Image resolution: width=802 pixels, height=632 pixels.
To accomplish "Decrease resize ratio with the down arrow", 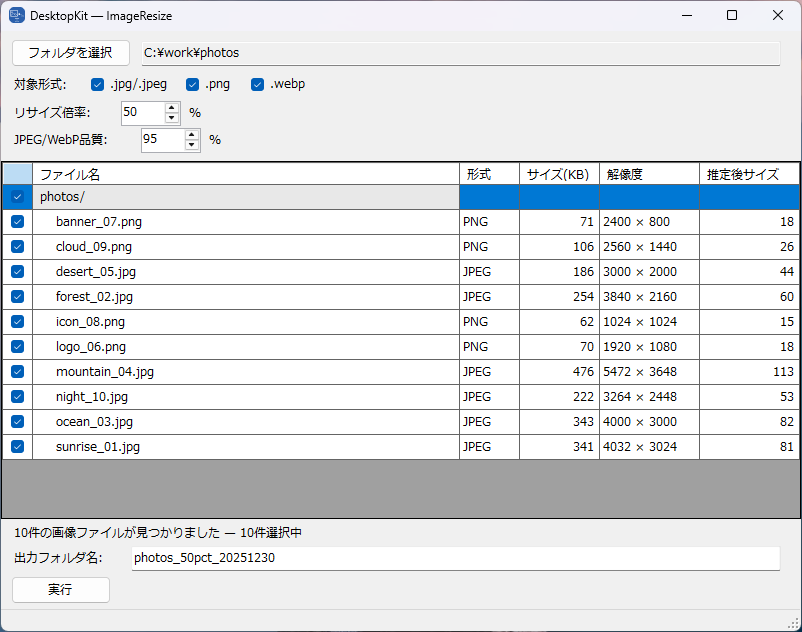I will tap(172, 118).
